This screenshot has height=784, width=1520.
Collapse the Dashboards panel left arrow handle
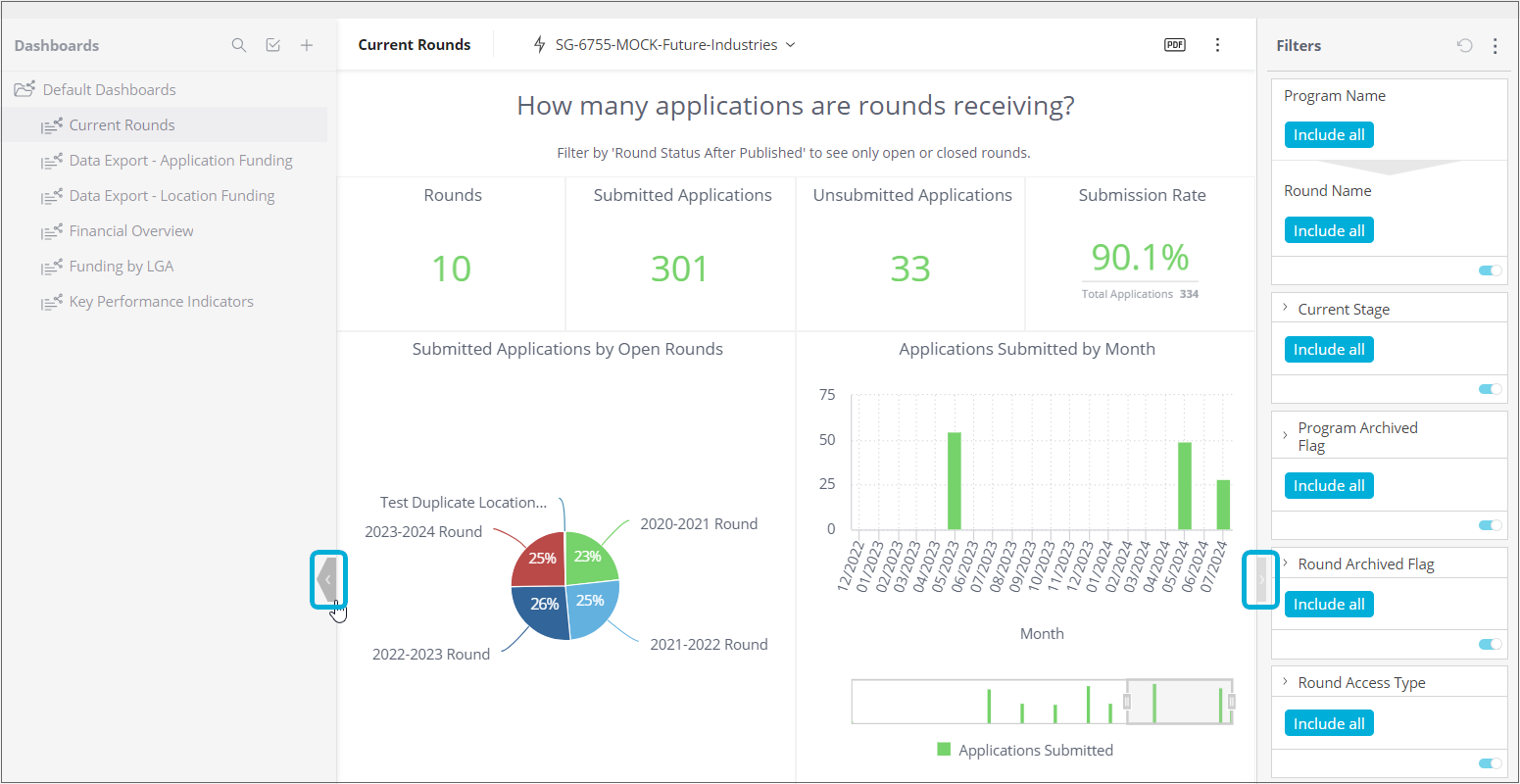pos(328,579)
